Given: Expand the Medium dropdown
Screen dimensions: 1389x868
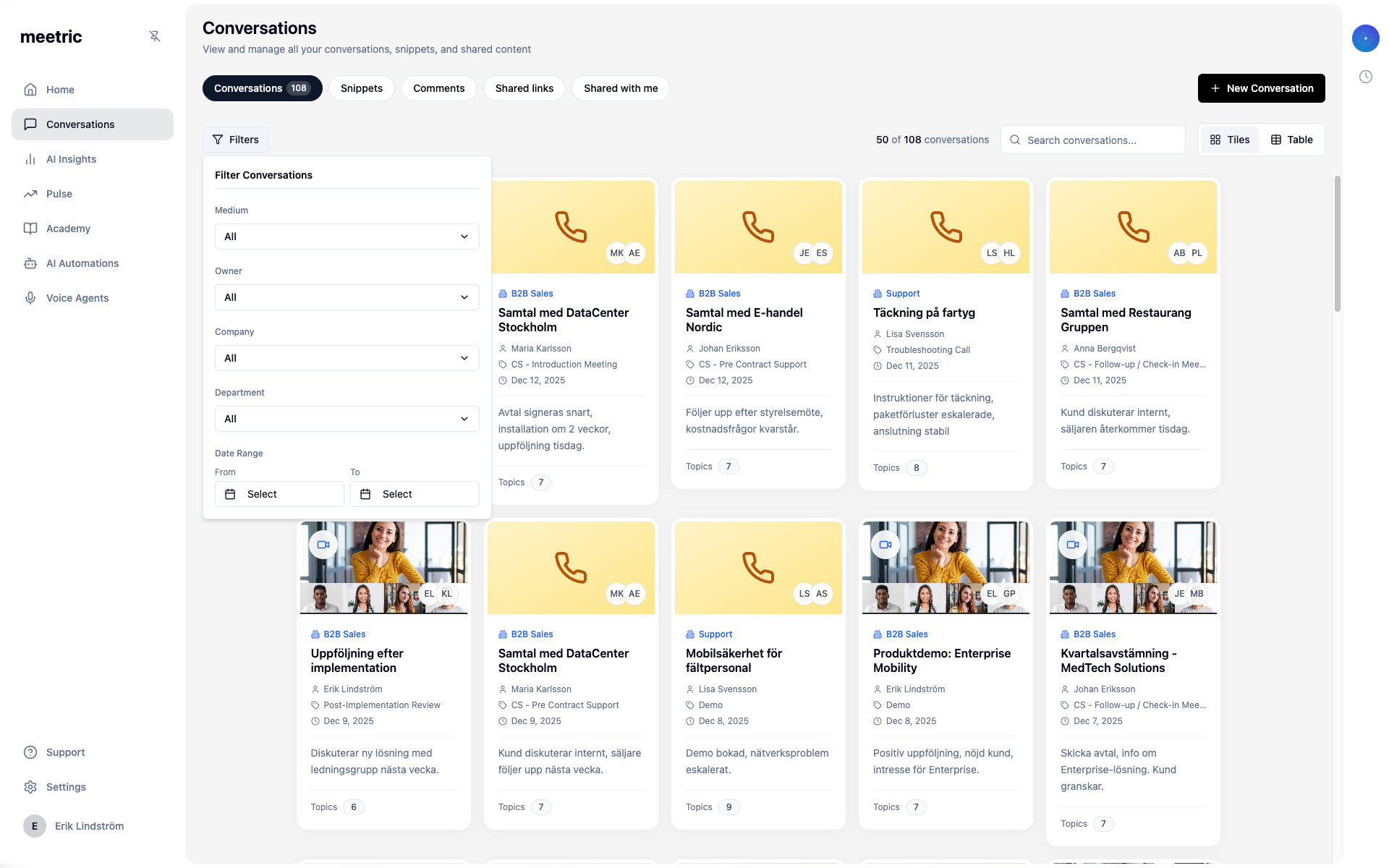Looking at the screenshot, I should point(347,237).
